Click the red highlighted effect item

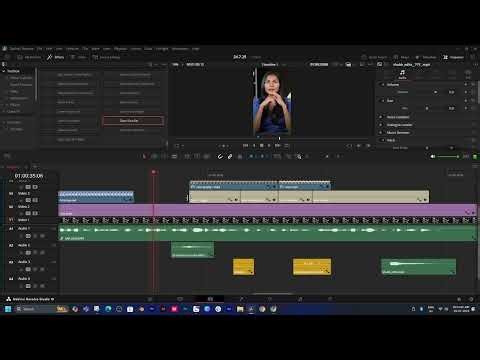[x=133, y=121]
